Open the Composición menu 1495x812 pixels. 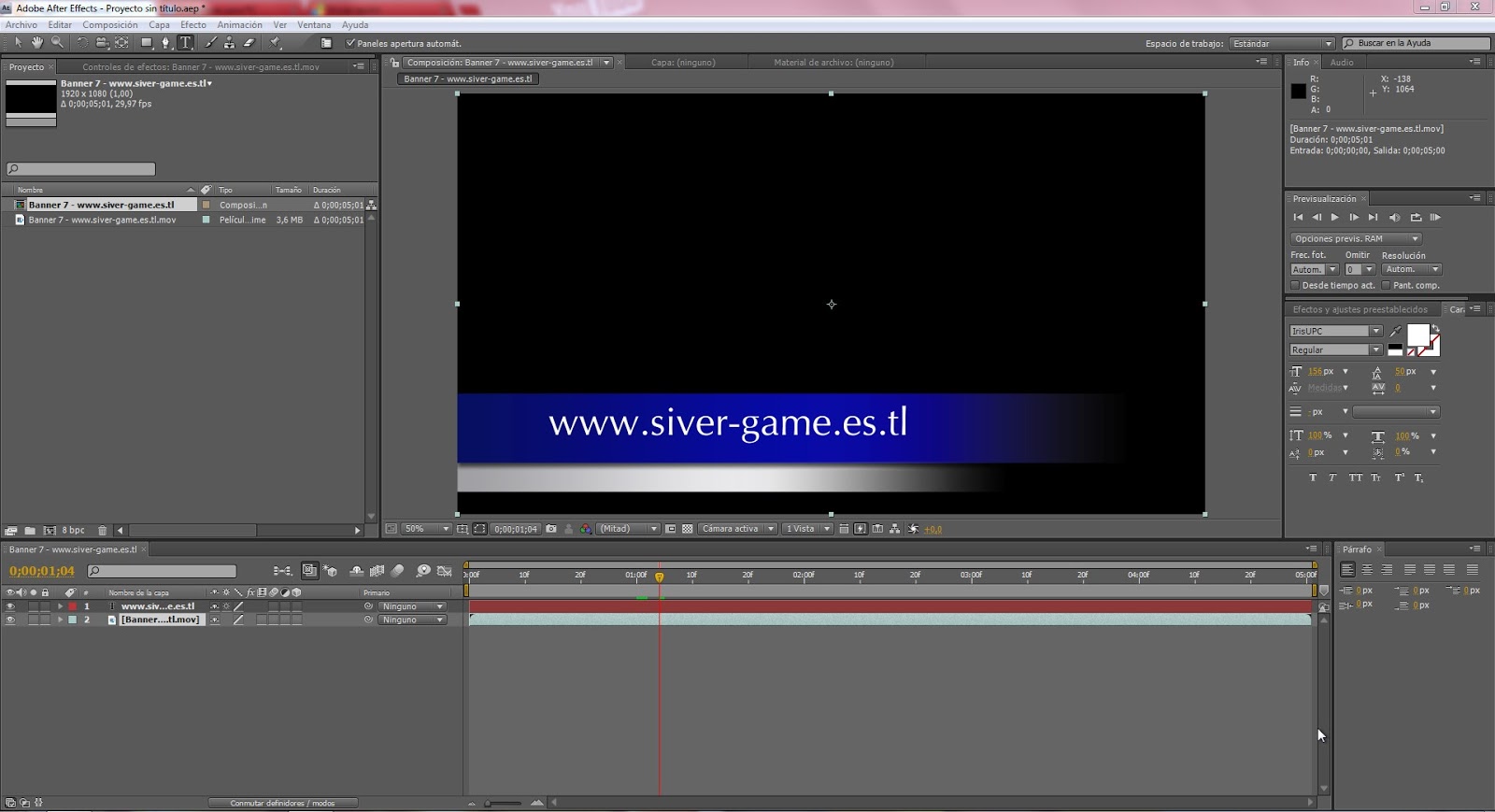point(110,25)
